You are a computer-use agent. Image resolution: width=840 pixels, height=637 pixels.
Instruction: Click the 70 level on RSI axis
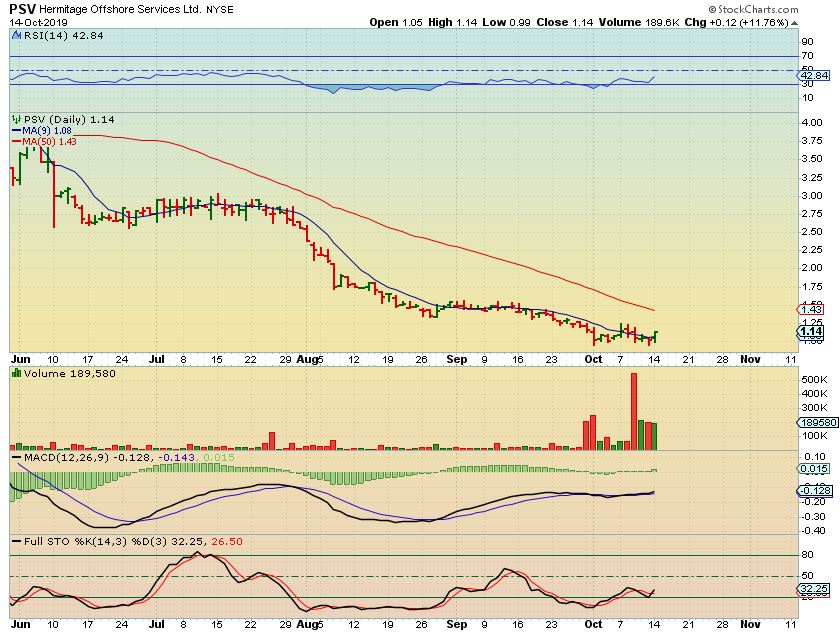click(807, 56)
